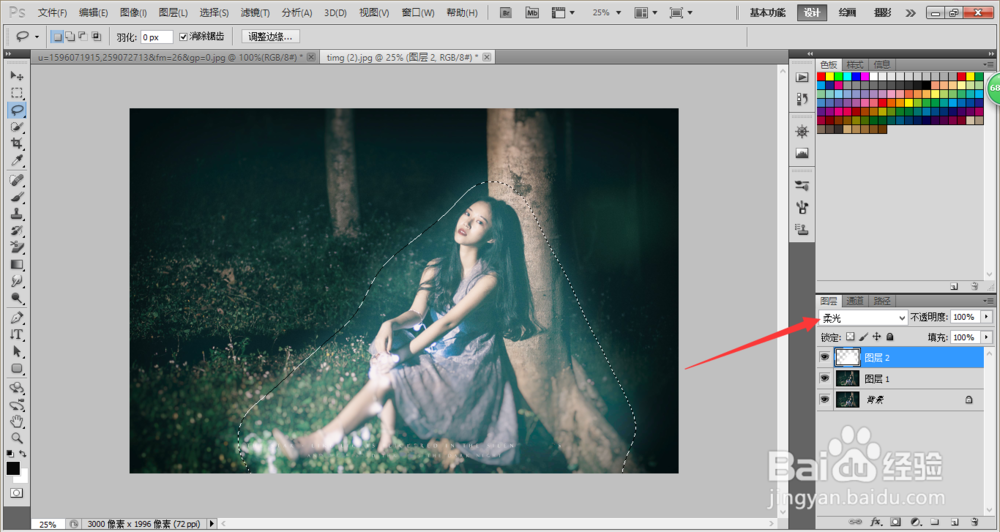Image resolution: width=1000 pixels, height=532 pixels.
Task: Select the Eraser tool
Action: click(17, 248)
